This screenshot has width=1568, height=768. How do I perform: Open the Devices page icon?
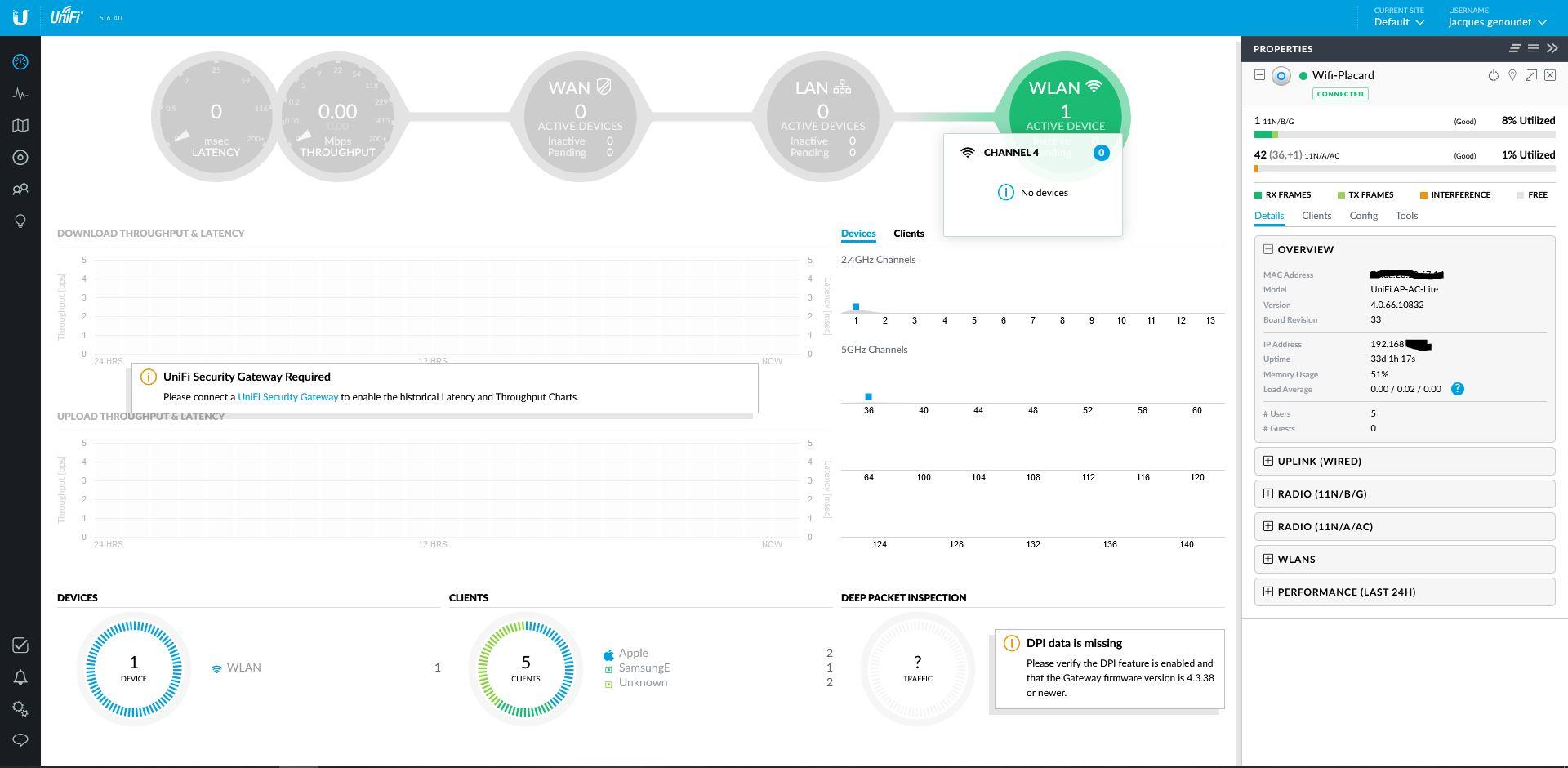tap(20, 158)
